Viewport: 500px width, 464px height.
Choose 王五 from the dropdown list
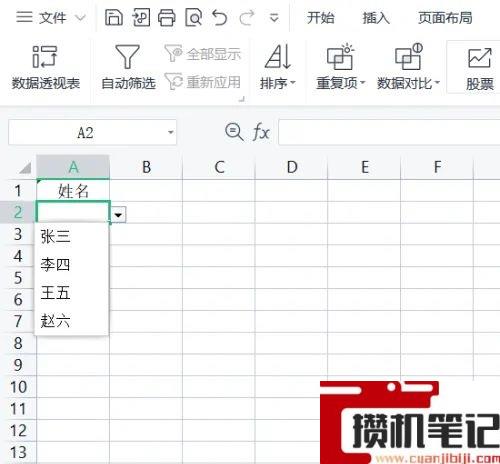pyautogui.click(x=72, y=293)
